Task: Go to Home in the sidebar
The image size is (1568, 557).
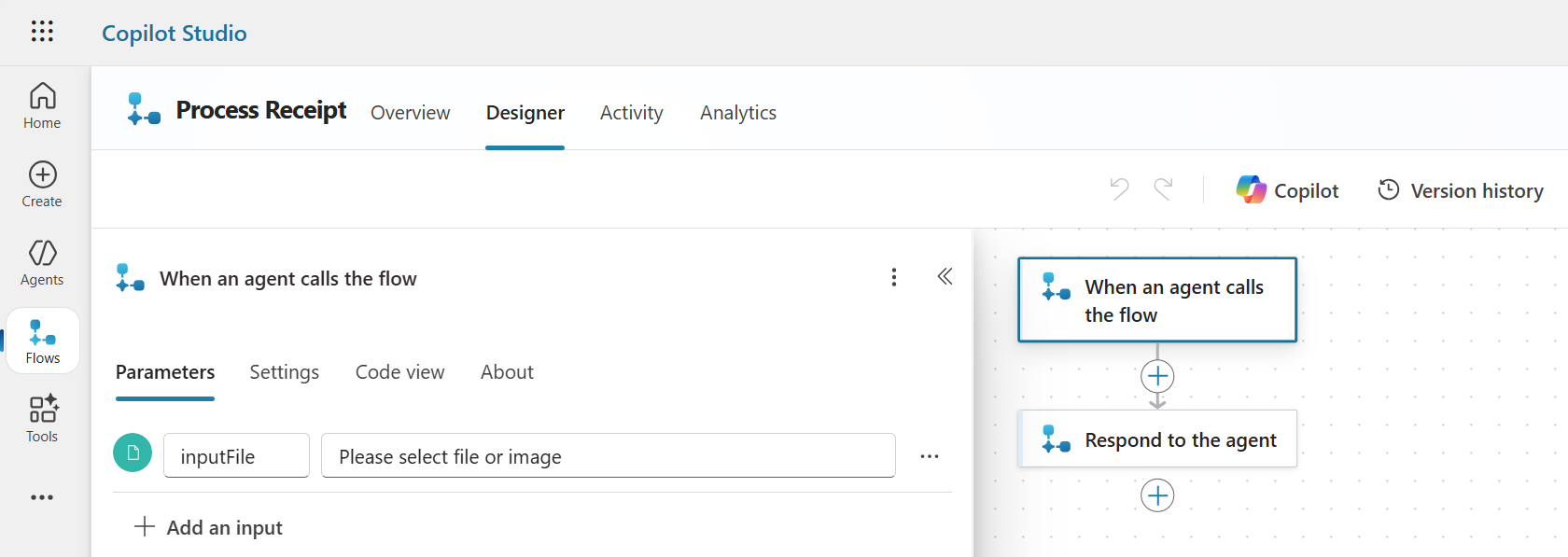Action: click(42, 105)
